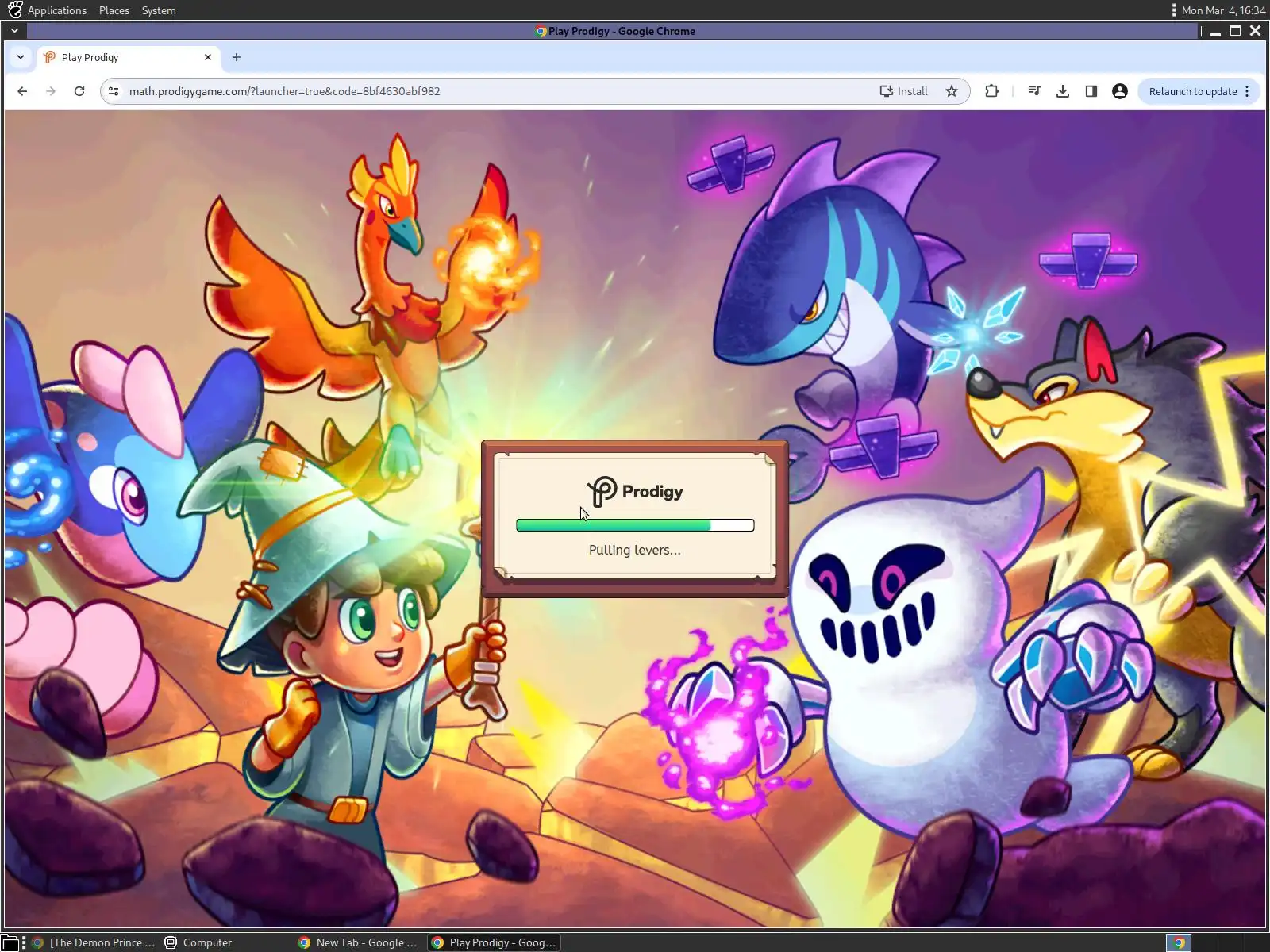Select the Play Prodigy tab
The width and height of the screenshot is (1270, 952).
click(x=127, y=57)
